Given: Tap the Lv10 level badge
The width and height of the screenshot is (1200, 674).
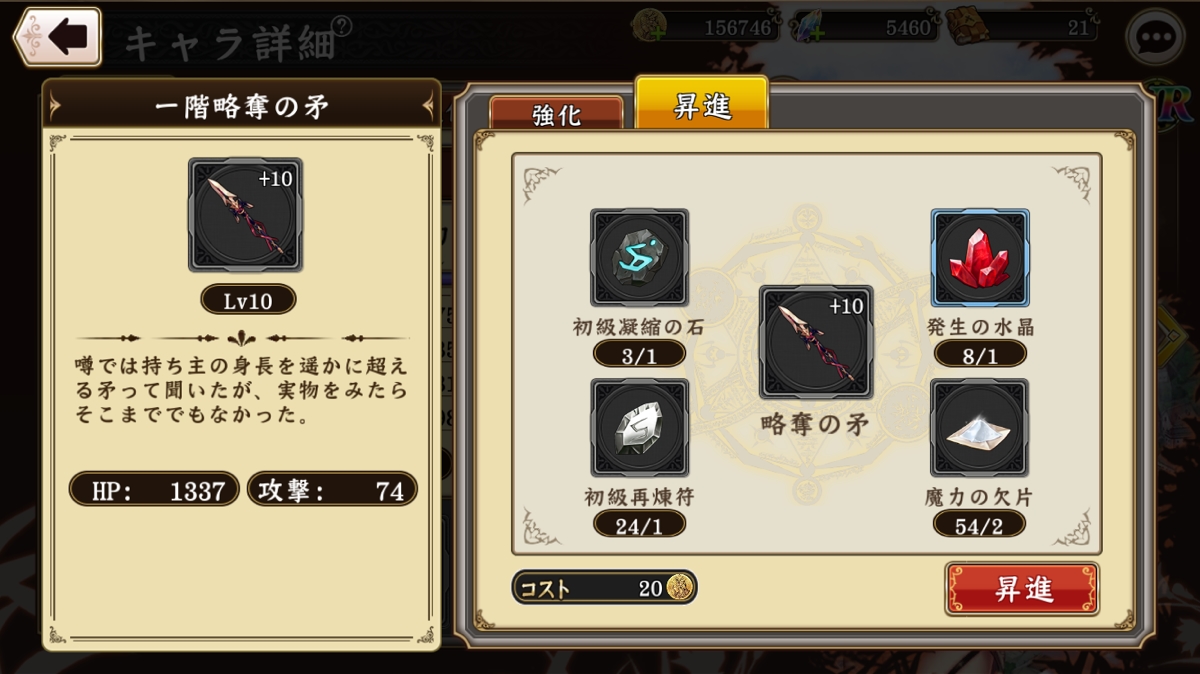Looking at the screenshot, I should pos(247,300).
